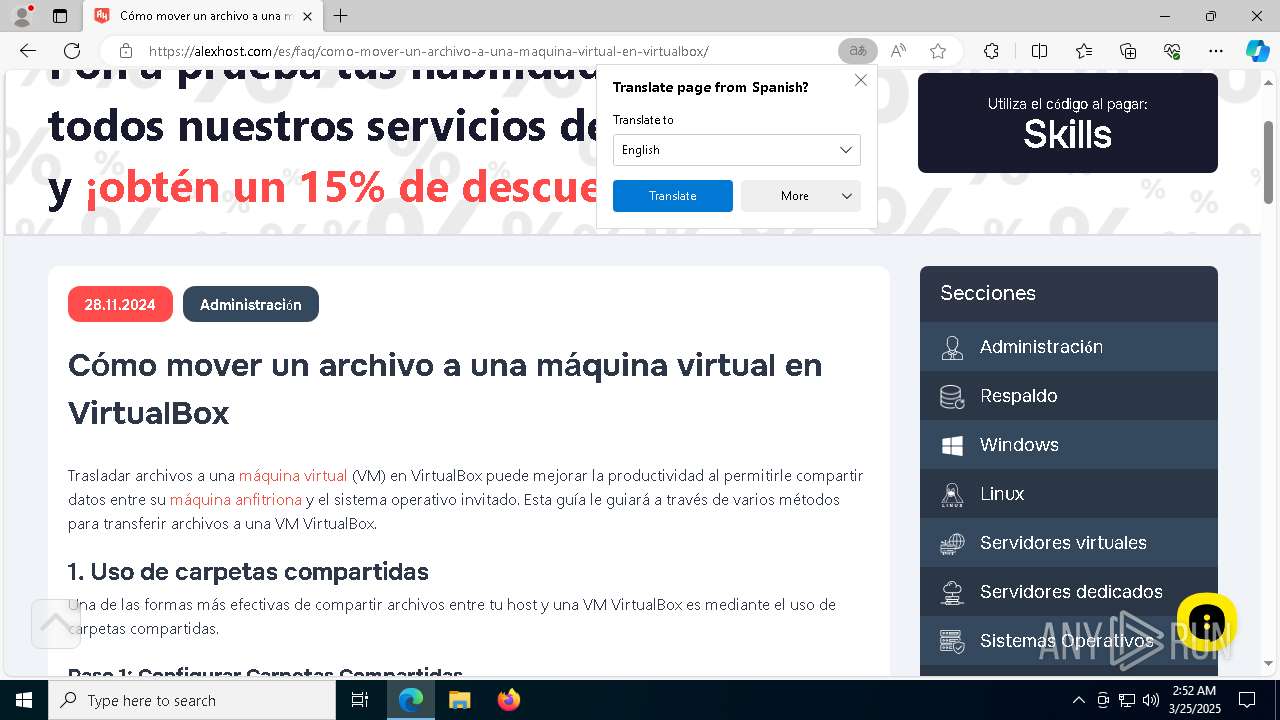Open Edge Settings and more menu

[1216, 51]
